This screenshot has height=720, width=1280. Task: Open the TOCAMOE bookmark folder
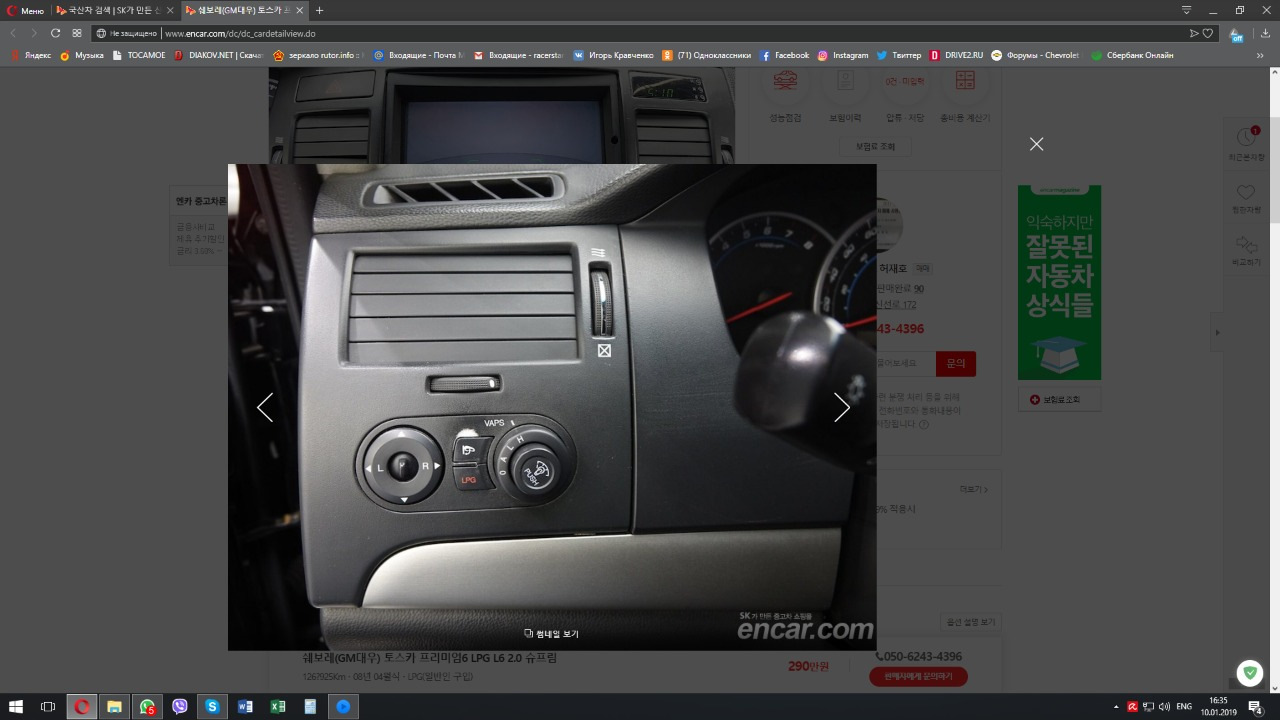coord(139,55)
